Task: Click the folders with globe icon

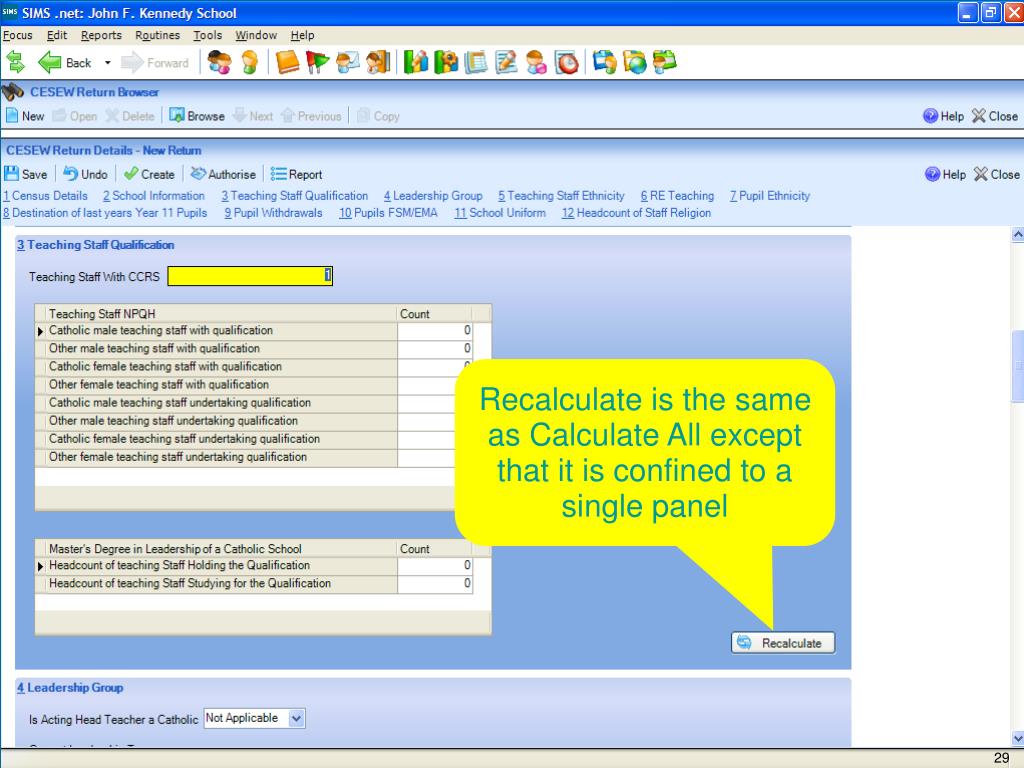Action: coord(635,63)
